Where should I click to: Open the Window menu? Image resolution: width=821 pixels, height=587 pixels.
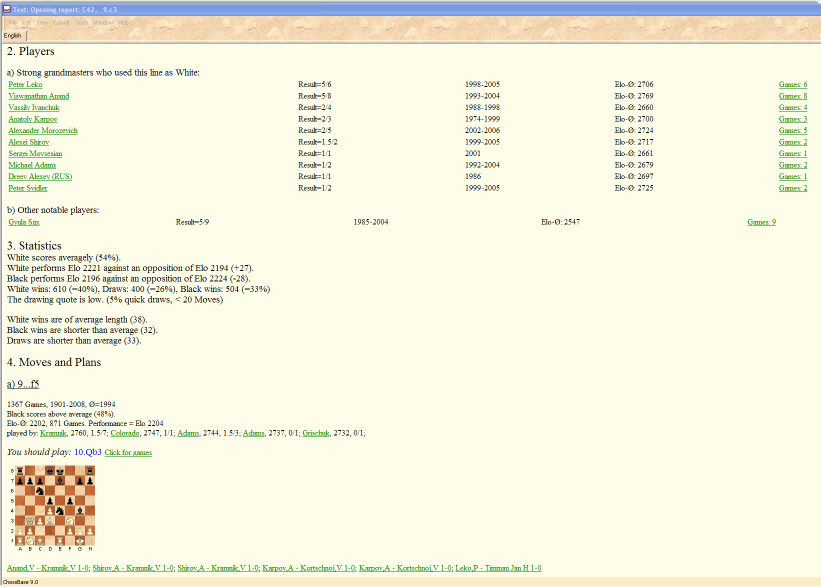point(103,23)
